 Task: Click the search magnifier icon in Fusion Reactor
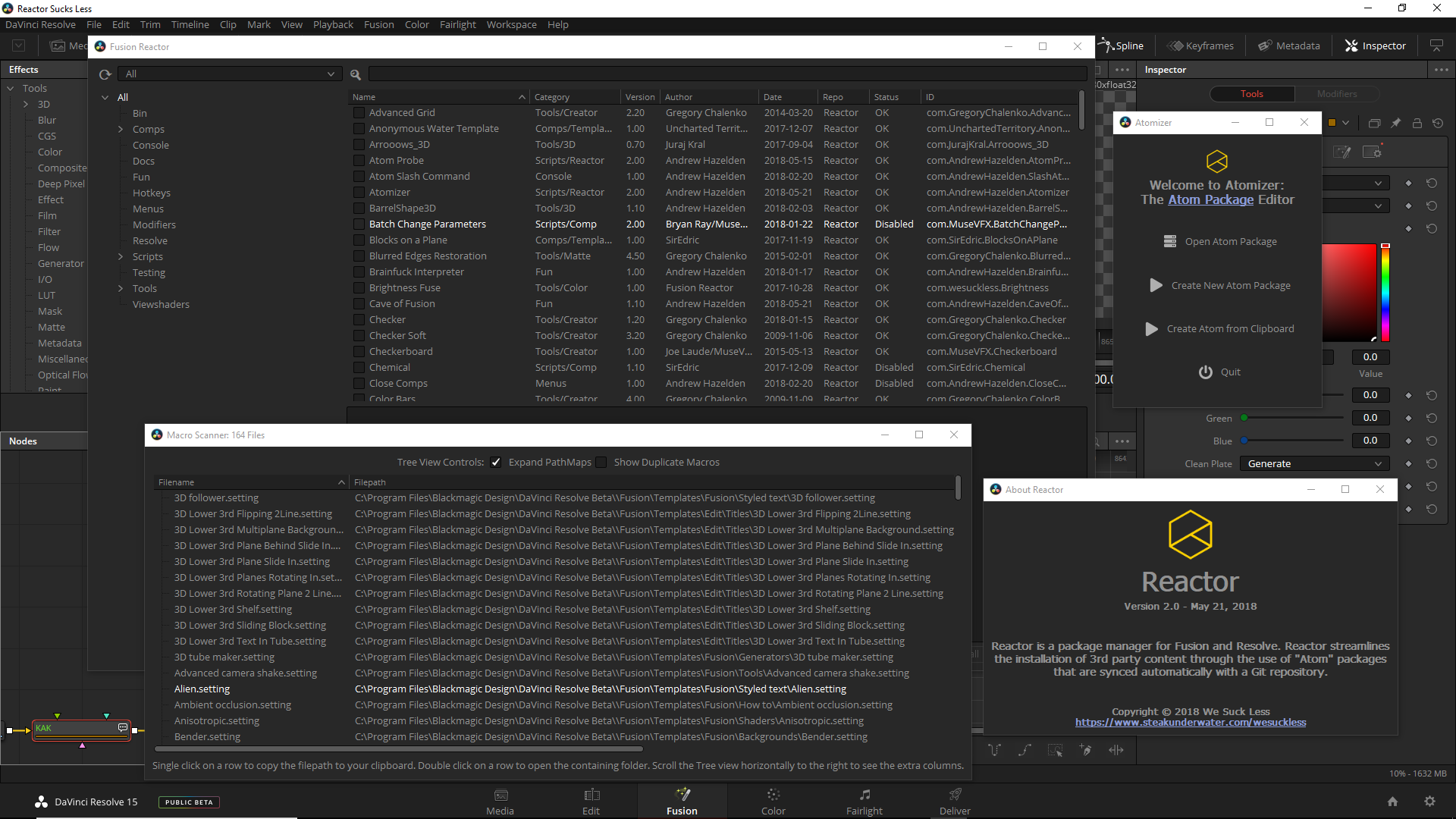tap(356, 74)
